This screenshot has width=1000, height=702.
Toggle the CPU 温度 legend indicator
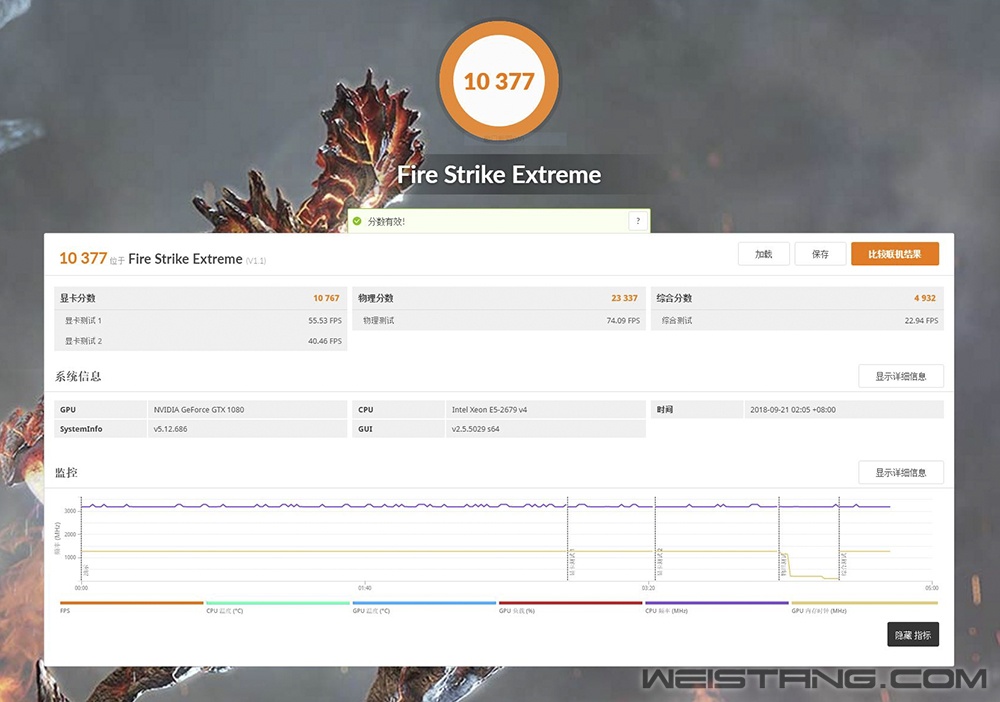pyautogui.click(x=277, y=604)
